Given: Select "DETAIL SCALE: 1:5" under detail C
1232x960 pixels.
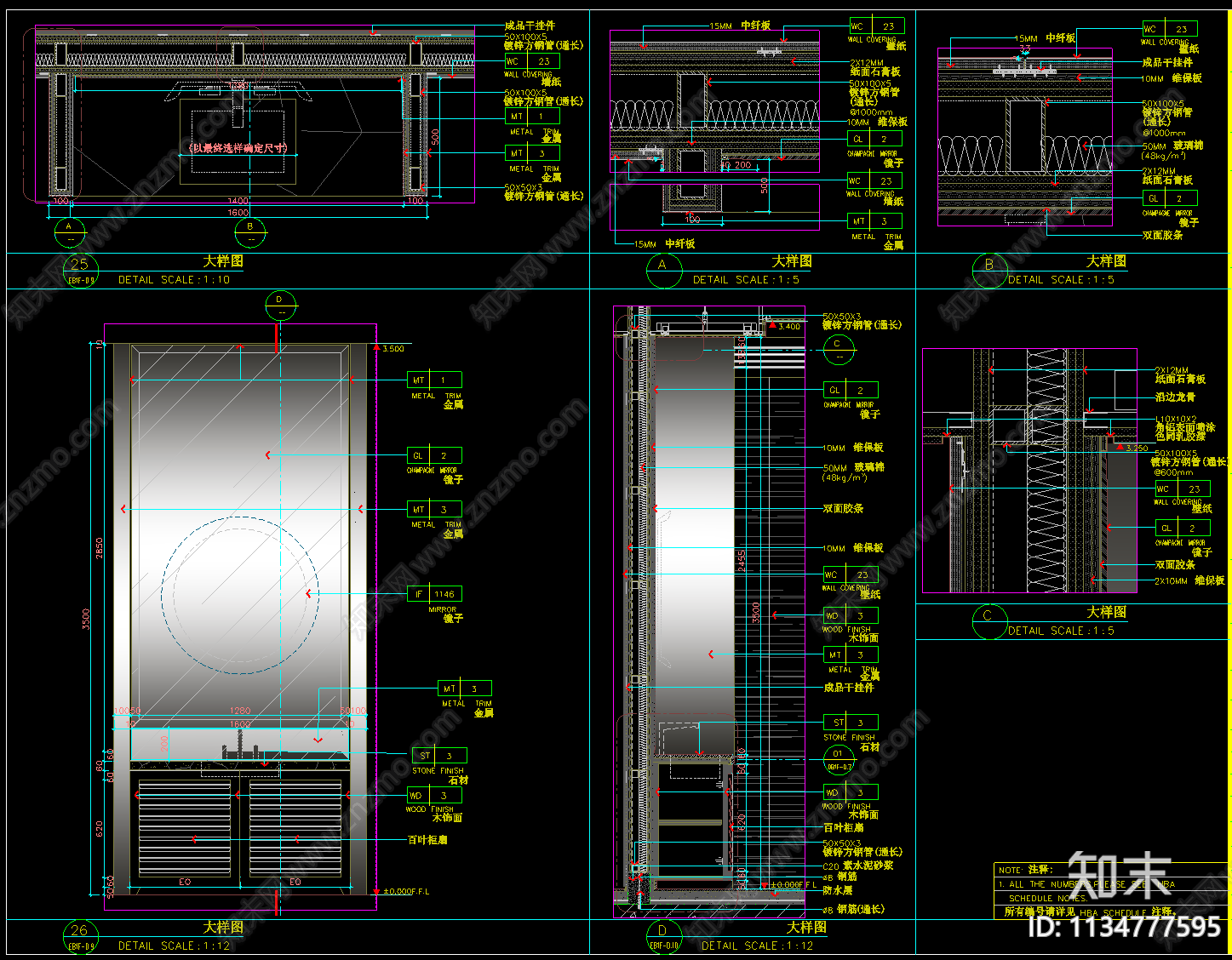Looking at the screenshot, I should (1061, 631).
